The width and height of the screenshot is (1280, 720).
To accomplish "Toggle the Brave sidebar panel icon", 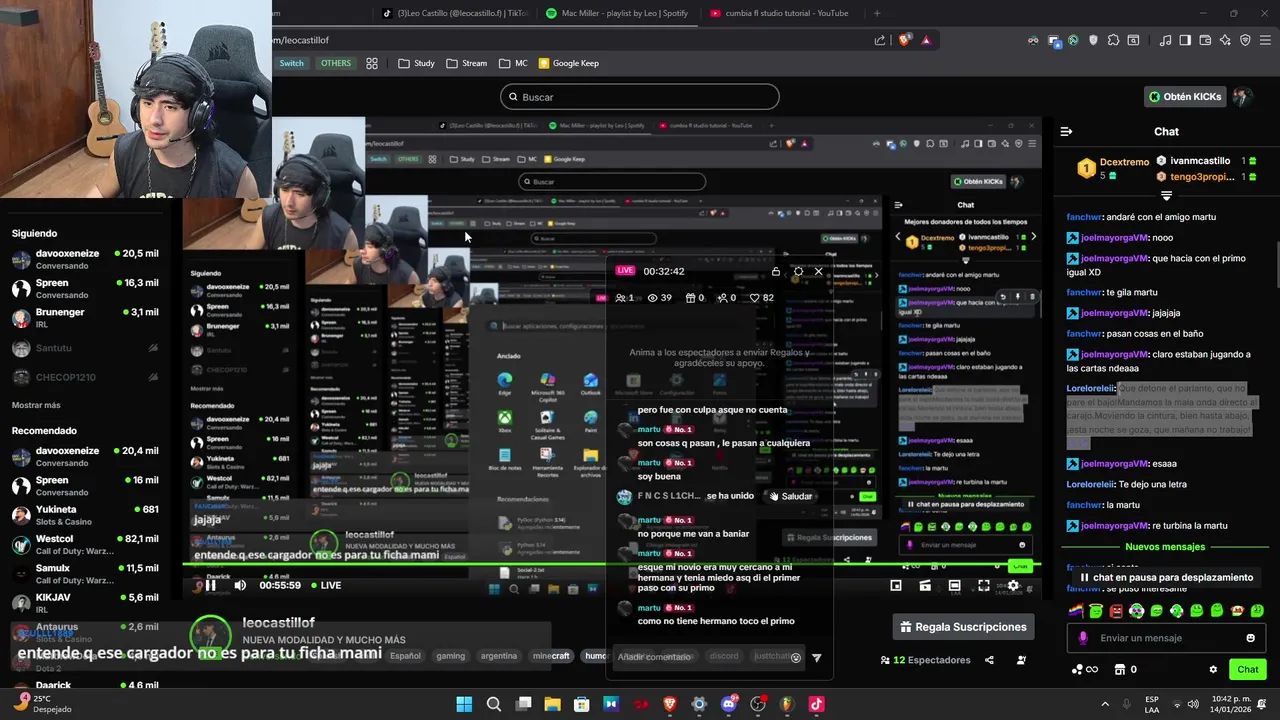I will (x=1185, y=40).
